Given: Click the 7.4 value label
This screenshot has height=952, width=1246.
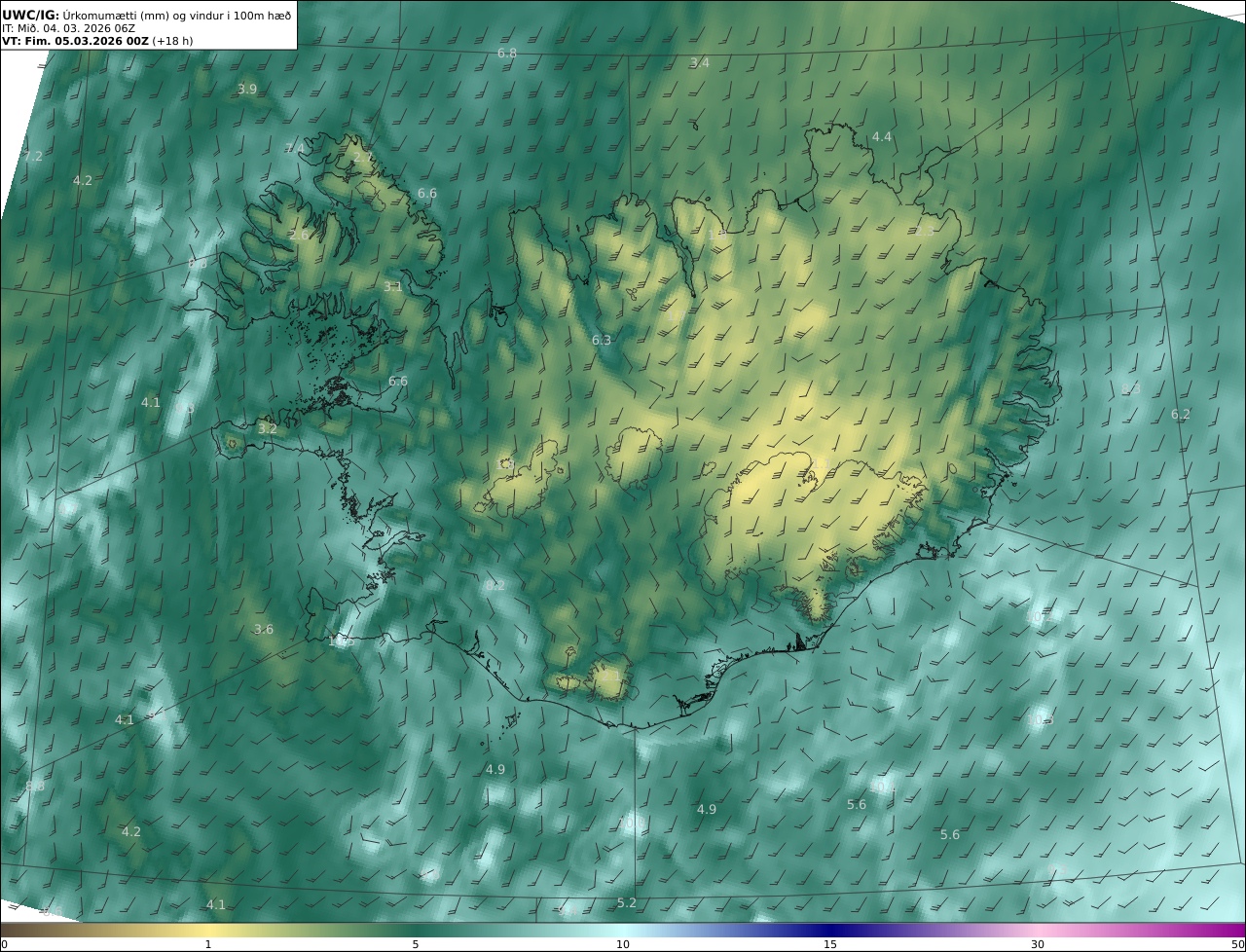Looking at the screenshot, I should point(294,148).
